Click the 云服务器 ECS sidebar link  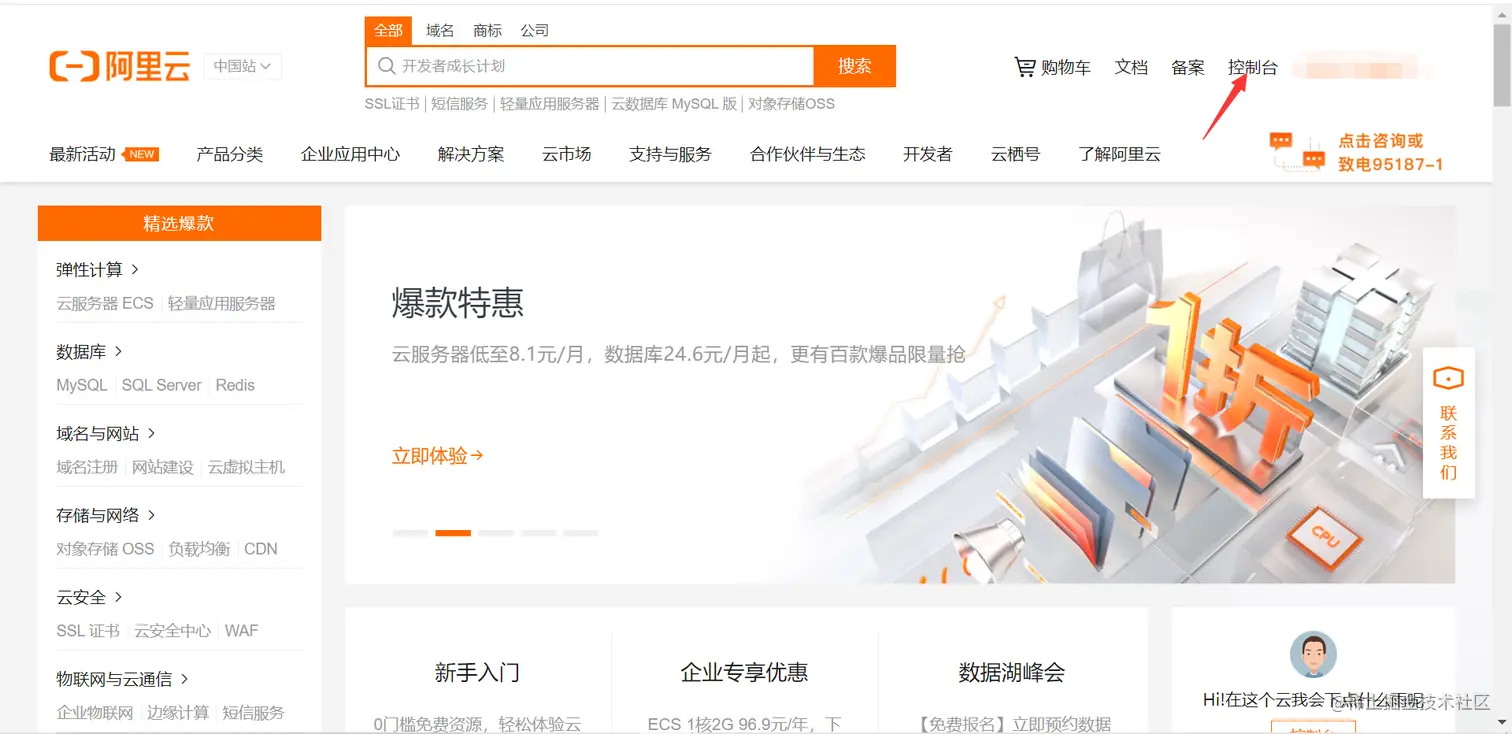point(105,303)
